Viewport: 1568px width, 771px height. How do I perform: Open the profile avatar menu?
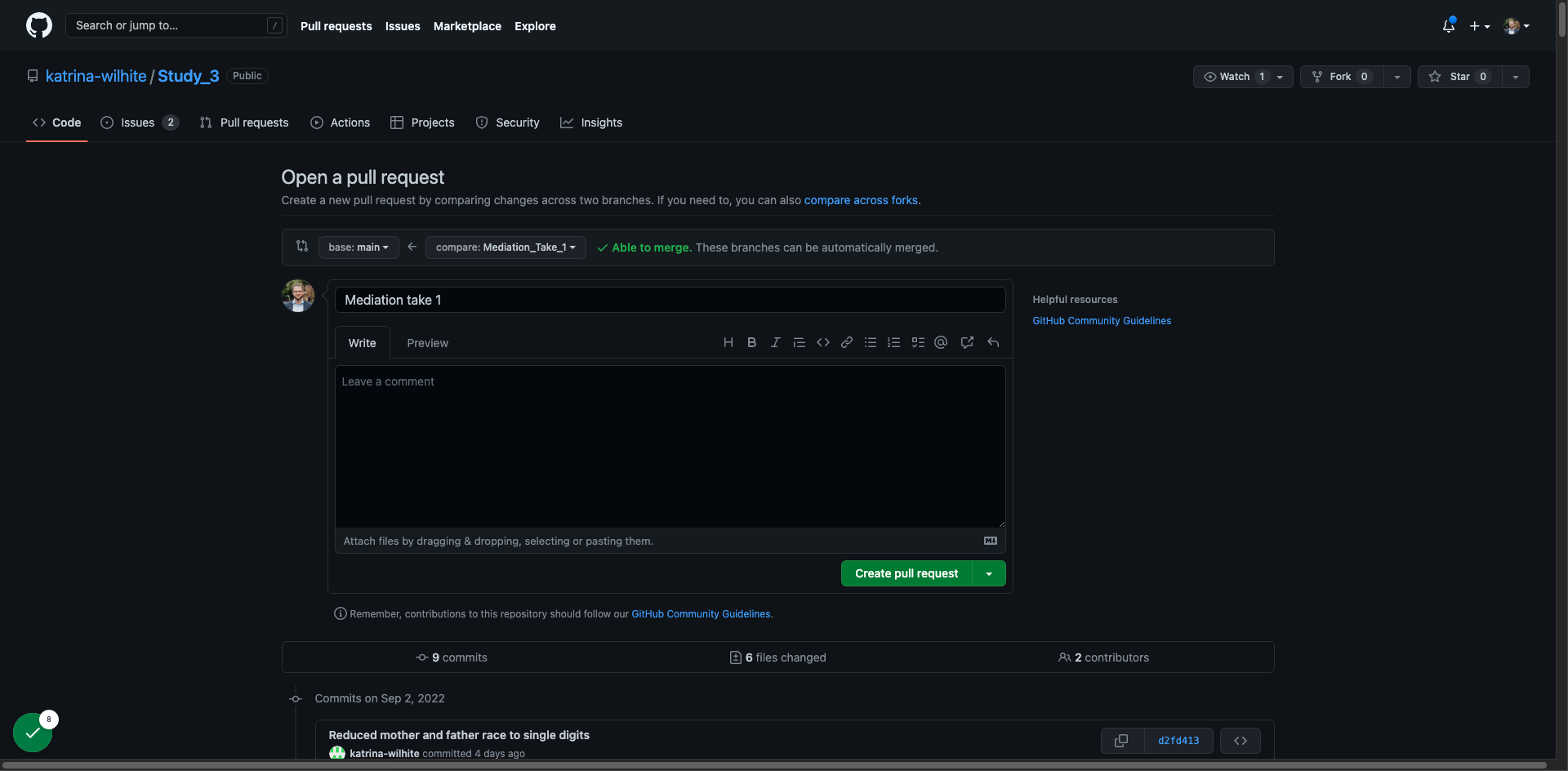click(x=1517, y=26)
